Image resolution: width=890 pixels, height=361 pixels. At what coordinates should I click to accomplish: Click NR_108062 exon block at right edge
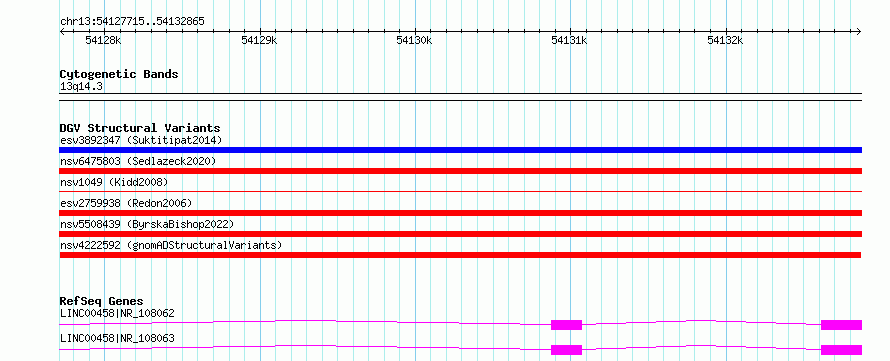click(842, 325)
